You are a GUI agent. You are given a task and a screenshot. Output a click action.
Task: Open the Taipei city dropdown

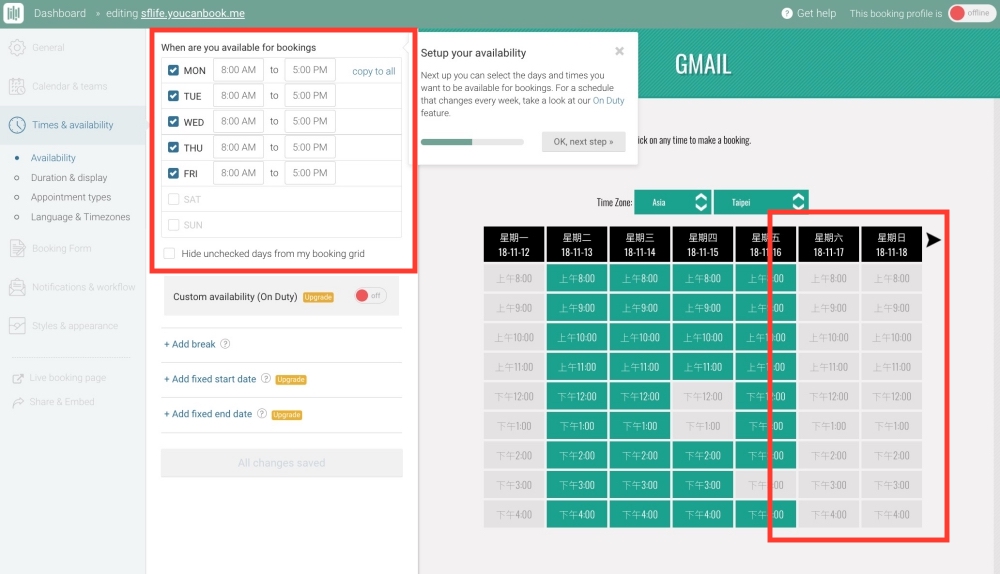(x=761, y=202)
